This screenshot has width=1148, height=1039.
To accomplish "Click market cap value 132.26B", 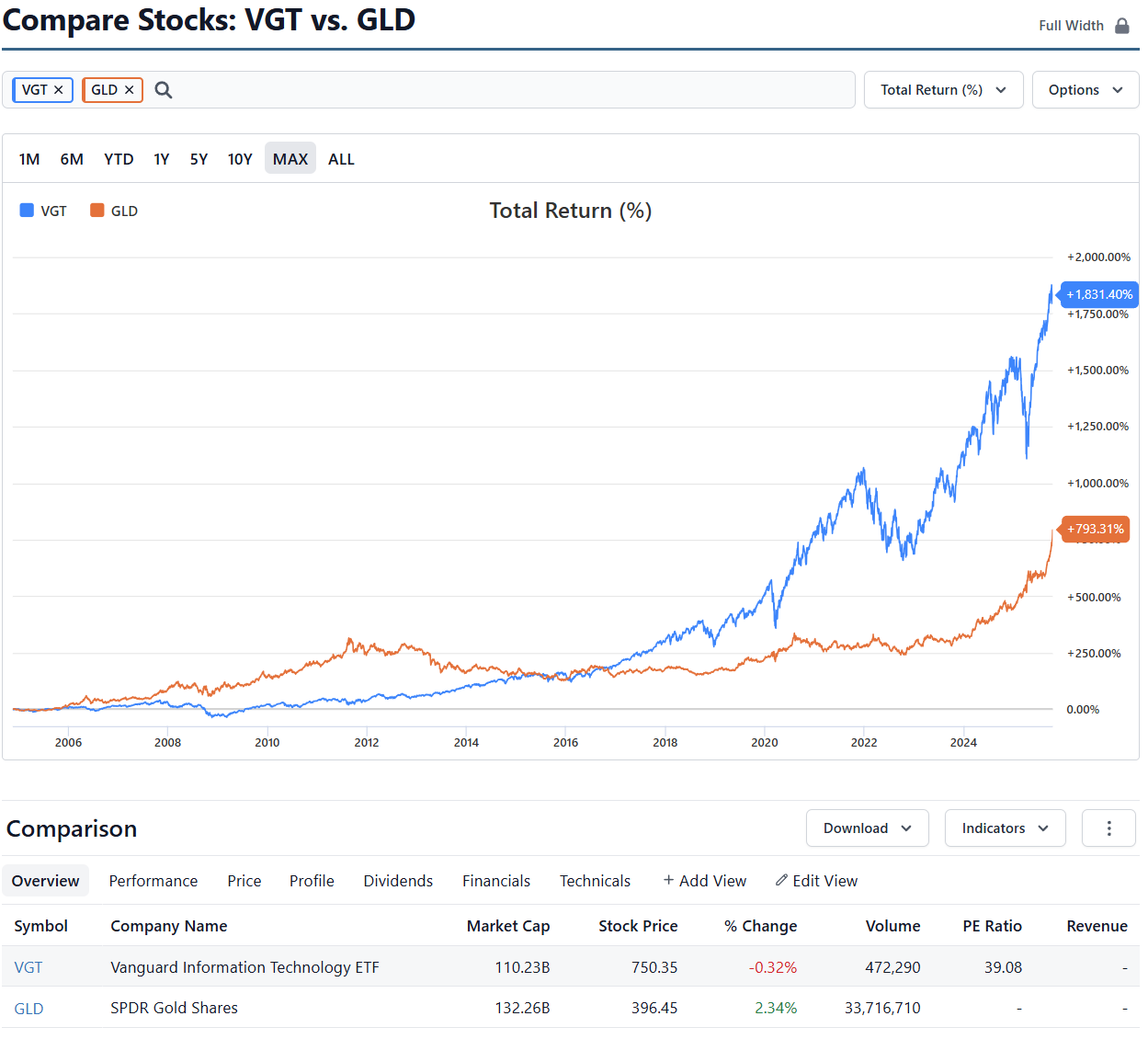I will pyautogui.click(x=522, y=1008).
